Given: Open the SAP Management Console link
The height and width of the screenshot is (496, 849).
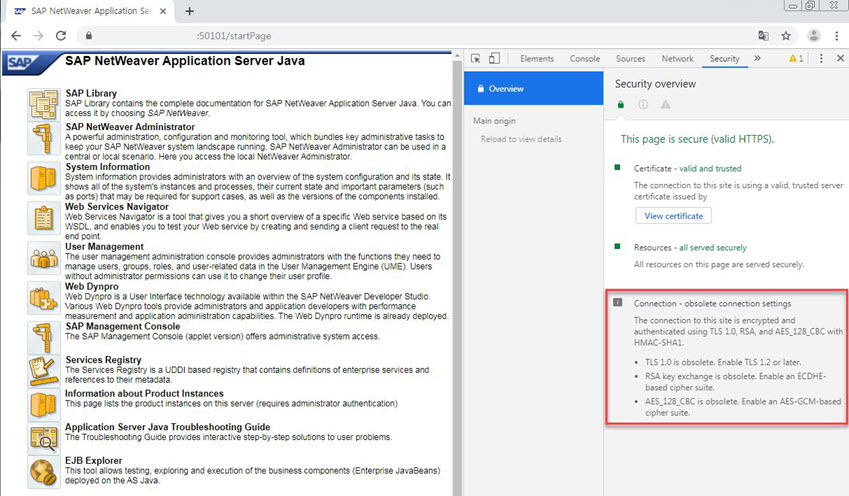Looking at the screenshot, I should point(123,327).
